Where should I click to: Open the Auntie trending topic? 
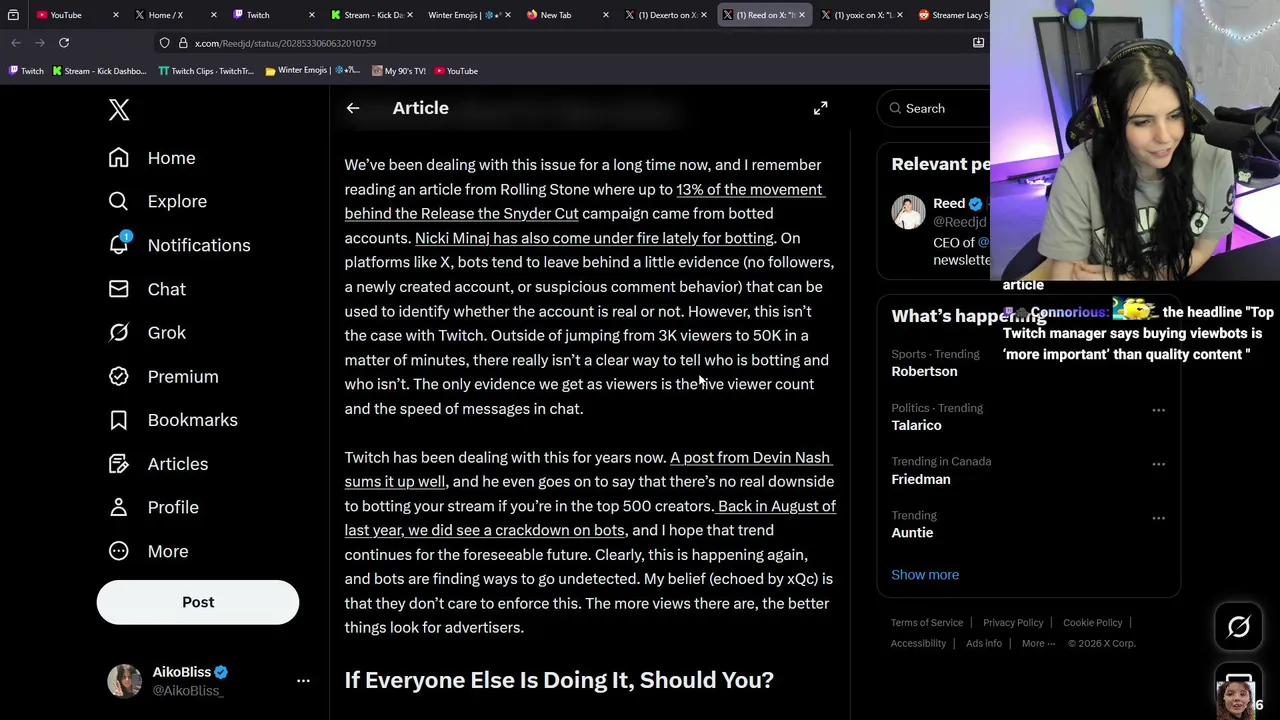pyautogui.click(x=912, y=533)
